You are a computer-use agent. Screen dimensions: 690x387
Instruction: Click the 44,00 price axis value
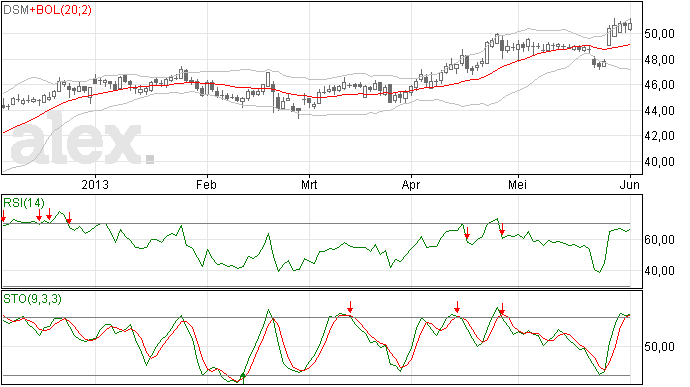pyautogui.click(x=659, y=111)
